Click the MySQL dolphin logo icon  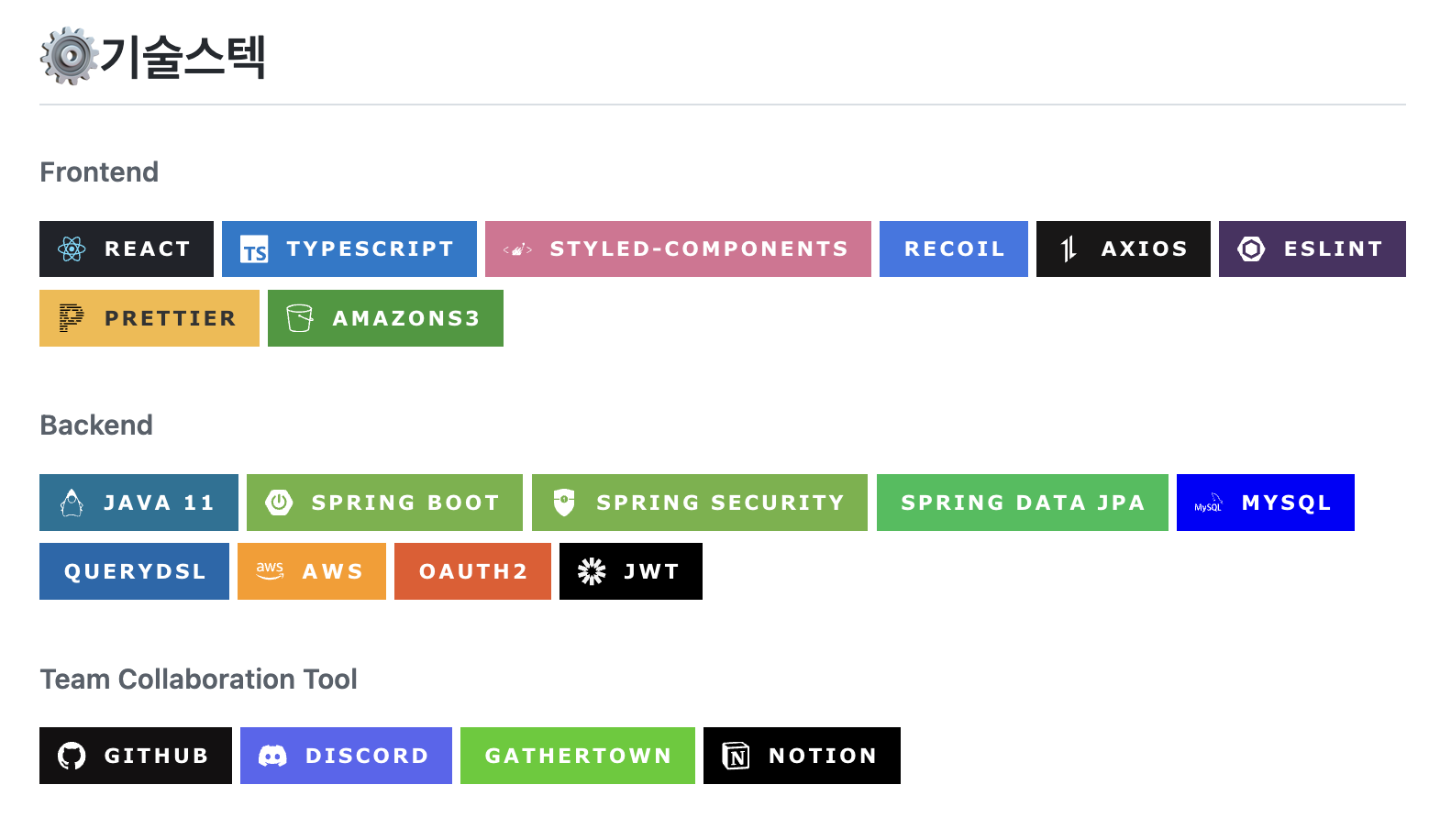pos(1209,503)
